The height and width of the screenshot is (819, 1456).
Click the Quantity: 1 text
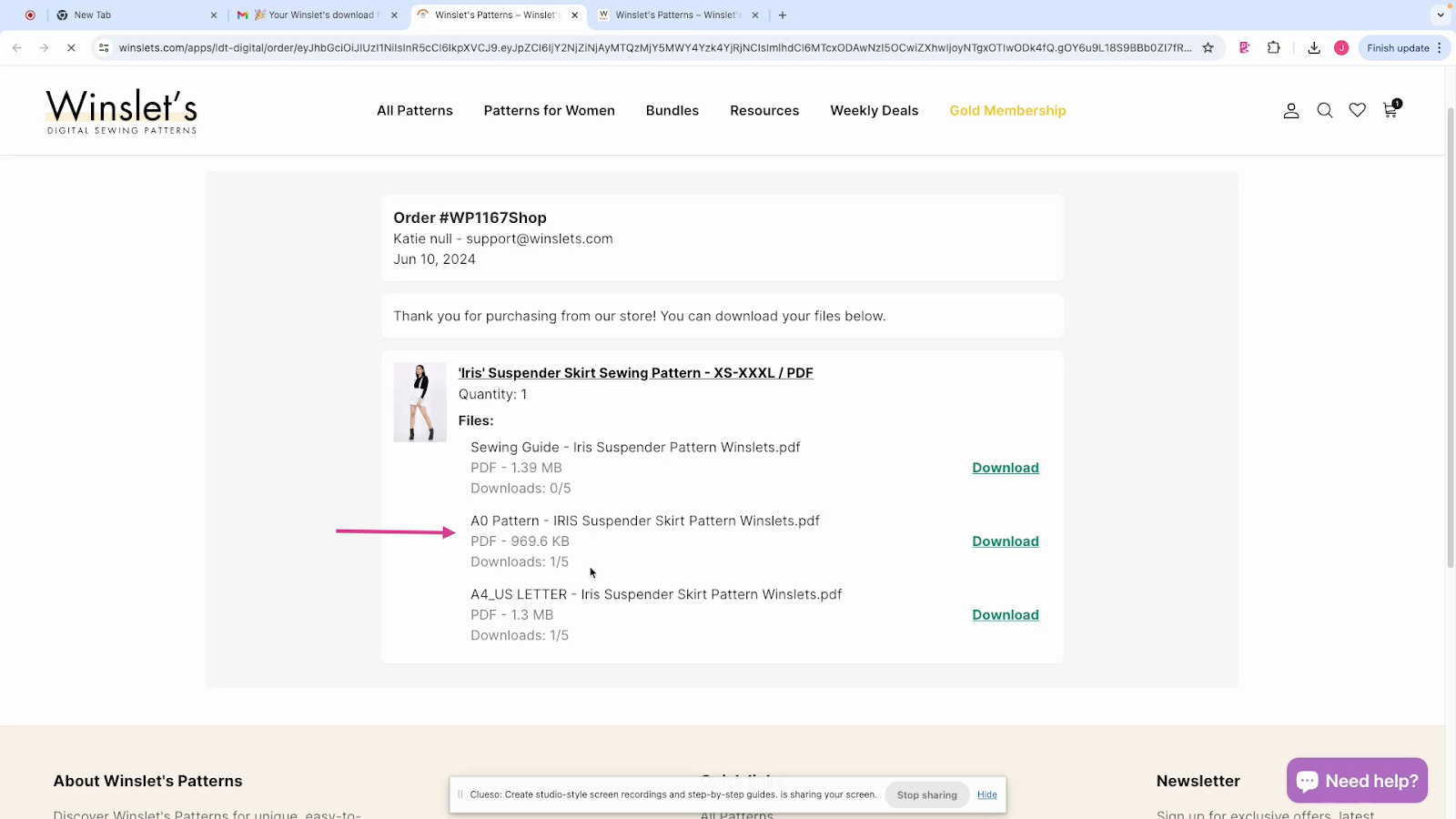click(x=492, y=394)
